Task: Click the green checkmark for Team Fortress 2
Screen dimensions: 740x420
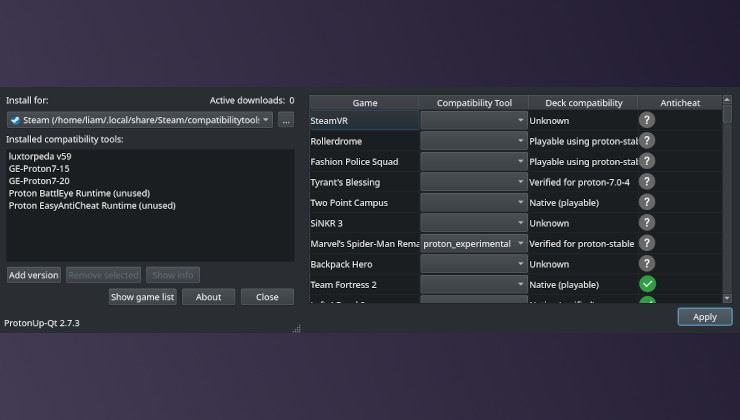Action: click(x=647, y=284)
